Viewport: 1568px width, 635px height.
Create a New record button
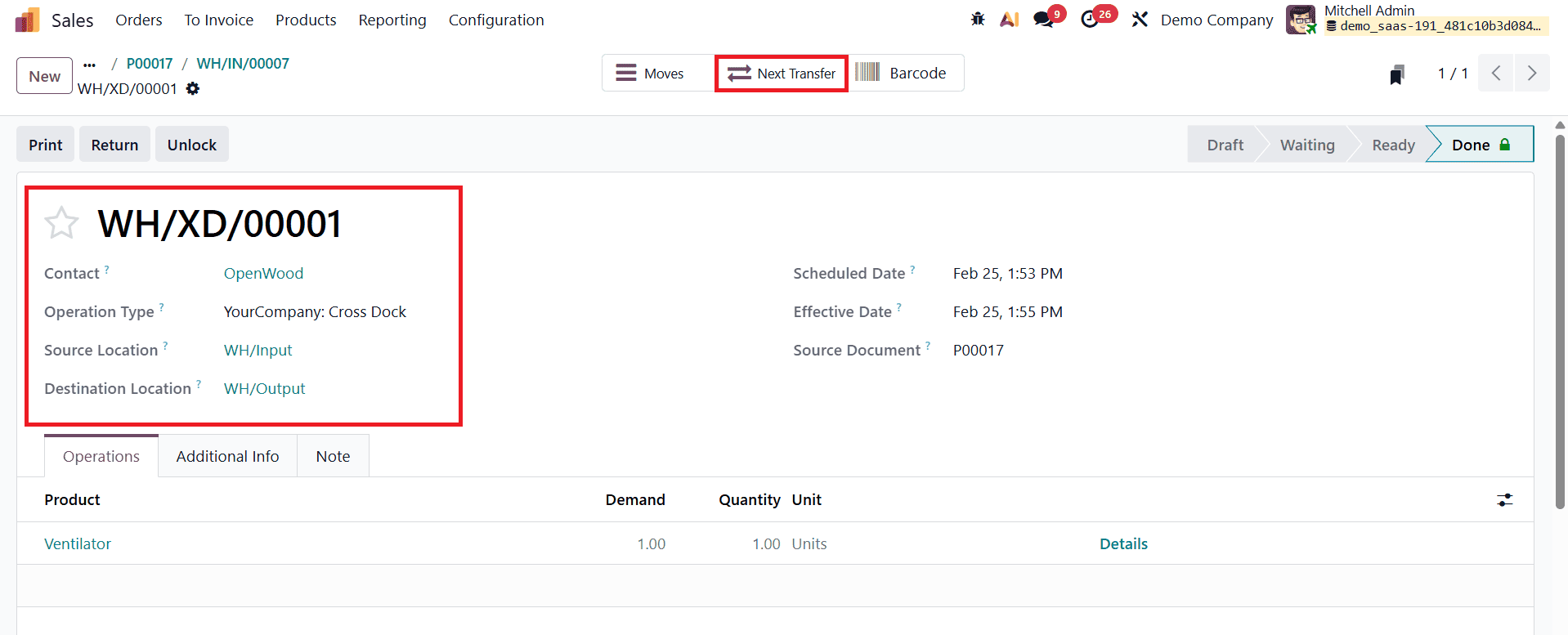pos(45,76)
